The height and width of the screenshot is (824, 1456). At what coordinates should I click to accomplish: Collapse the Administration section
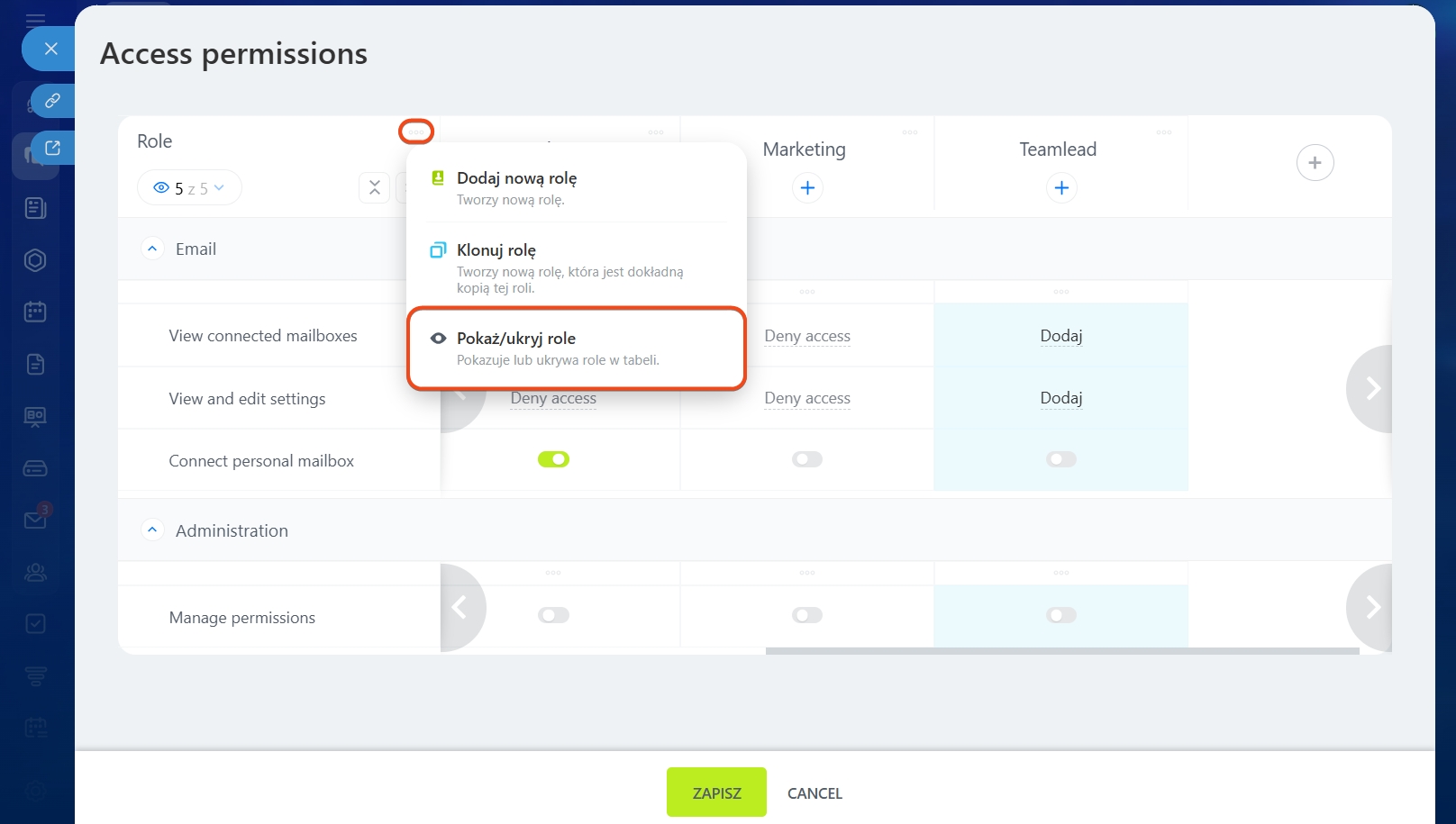coord(152,530)
